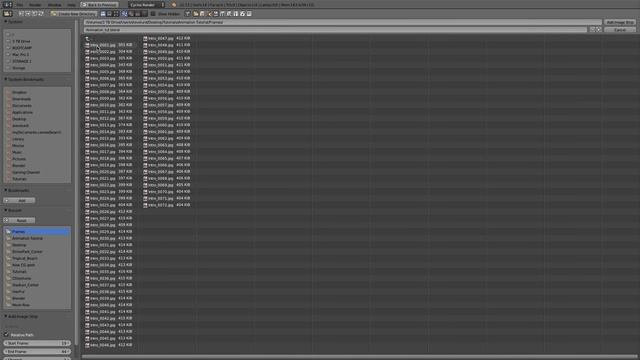Image resolution: width=640 pixels, height=360 pixels.
Task: Open the File menu
Action: (20, 4)
